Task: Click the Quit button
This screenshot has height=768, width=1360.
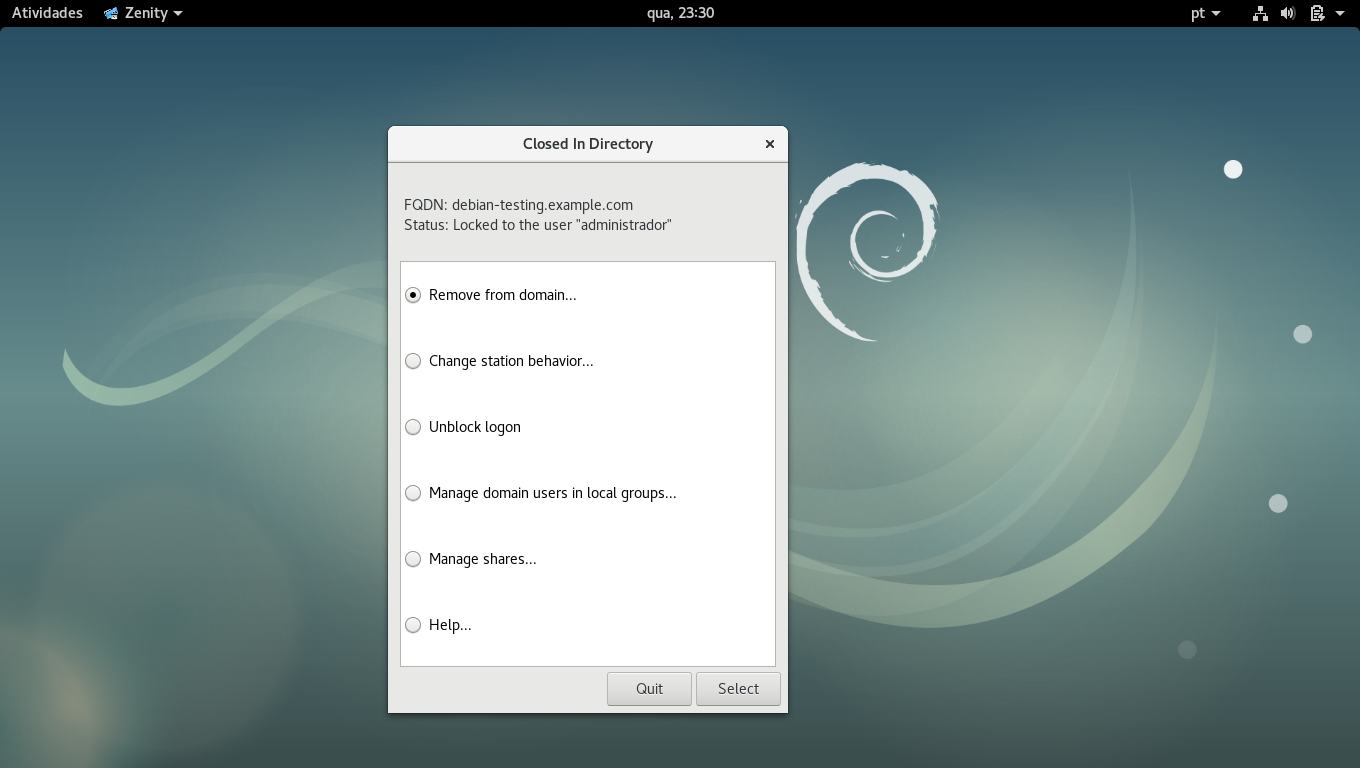Action: click(649, 688)
